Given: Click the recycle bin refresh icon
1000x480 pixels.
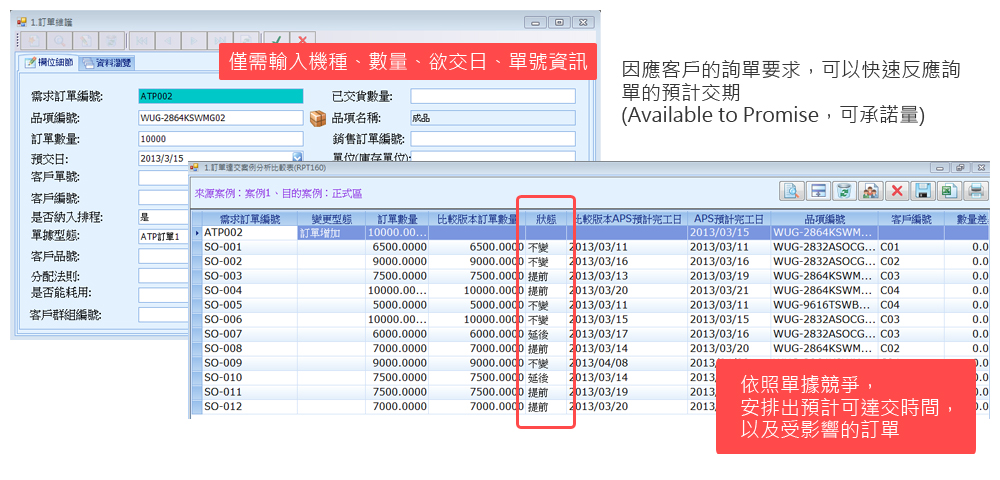Looking at the screenshot, I should pyautogui.click(x=844, y=191).
